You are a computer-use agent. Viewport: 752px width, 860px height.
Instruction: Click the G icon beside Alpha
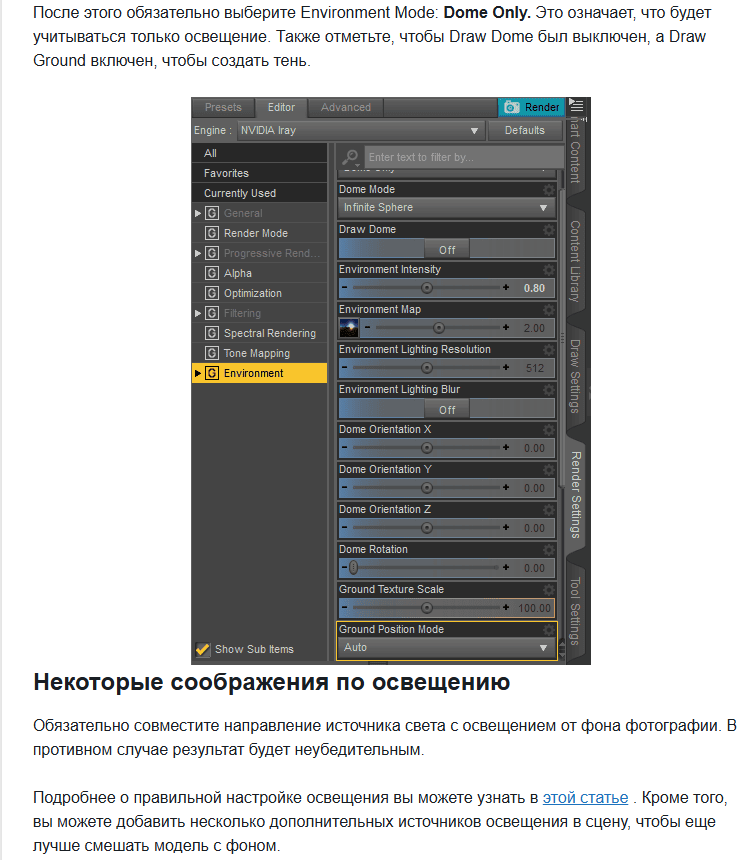click(x=212, y=273)
